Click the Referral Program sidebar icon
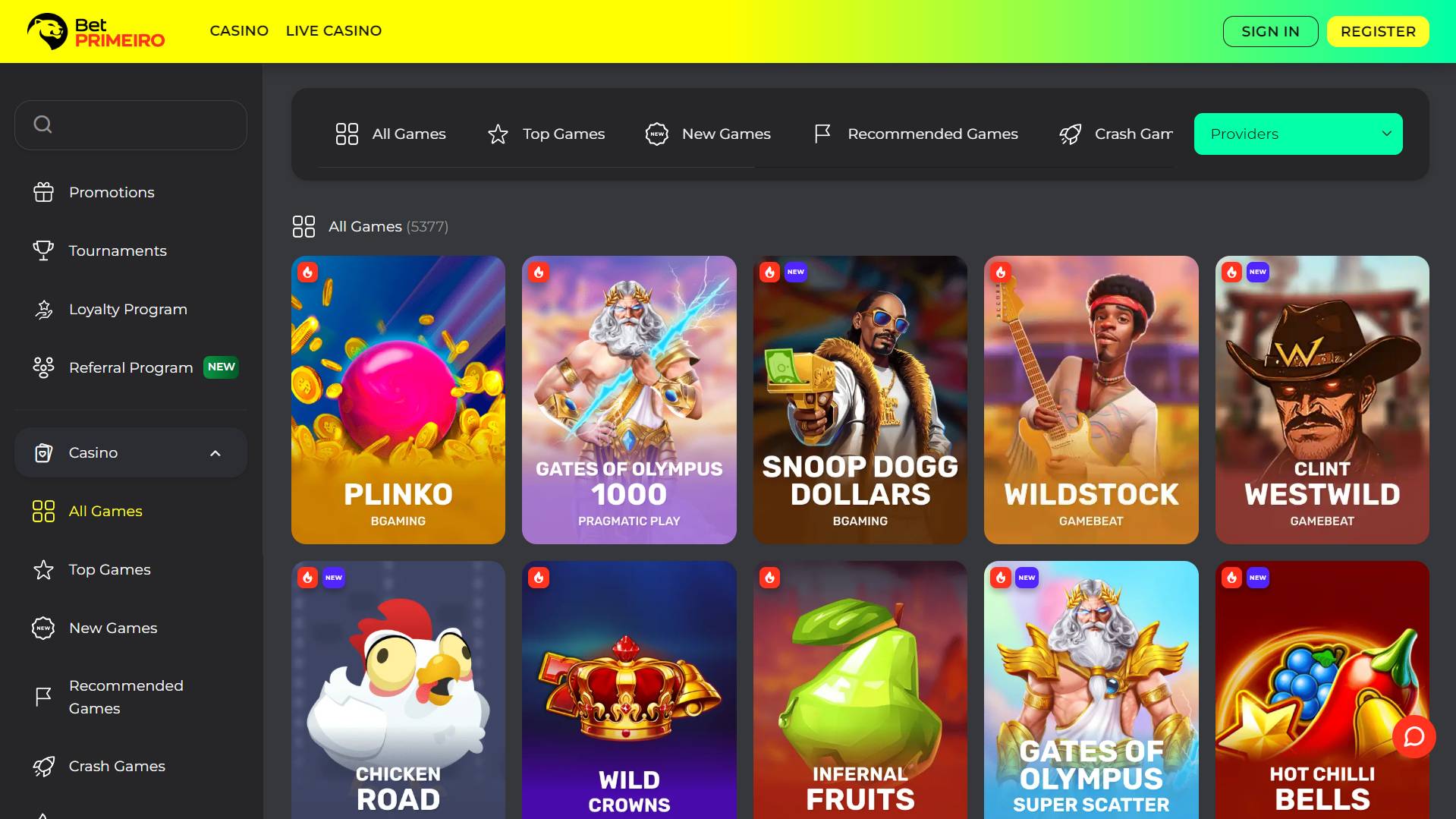The width and height of the screenshot is (1456, 819). [43, 367]
